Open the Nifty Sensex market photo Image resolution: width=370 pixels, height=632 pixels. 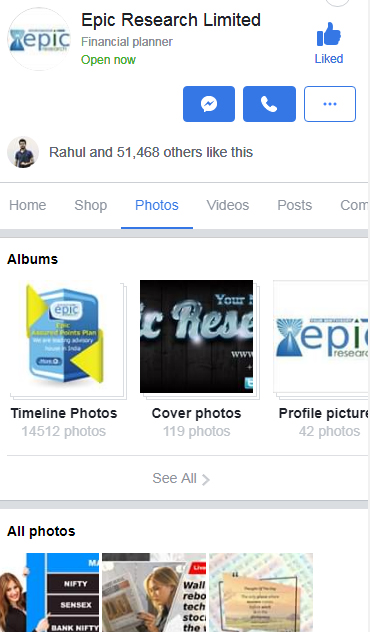(x=49, y=592)
